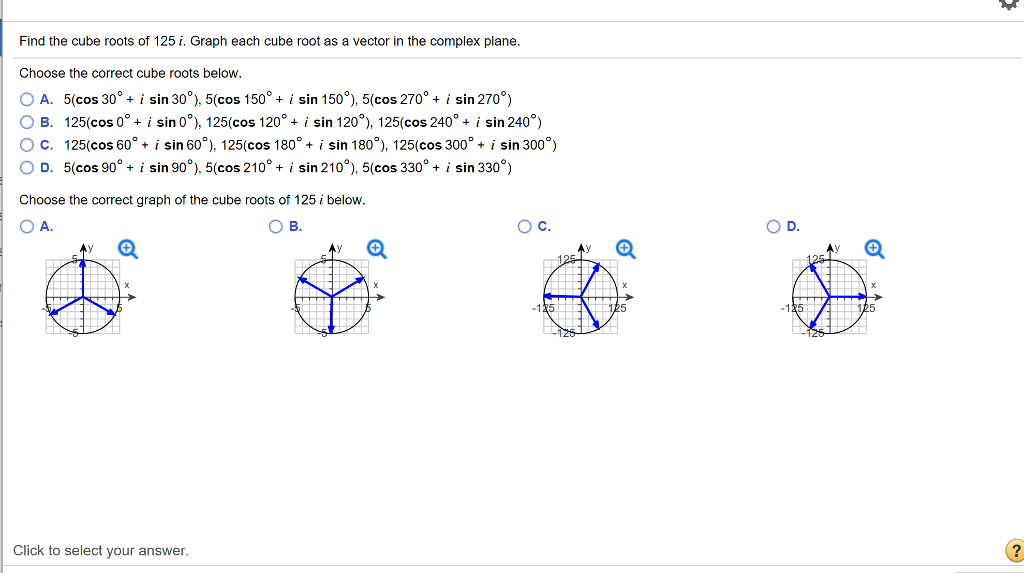
Task: Choose graph option D radio button
Action: tap(775, 226)
